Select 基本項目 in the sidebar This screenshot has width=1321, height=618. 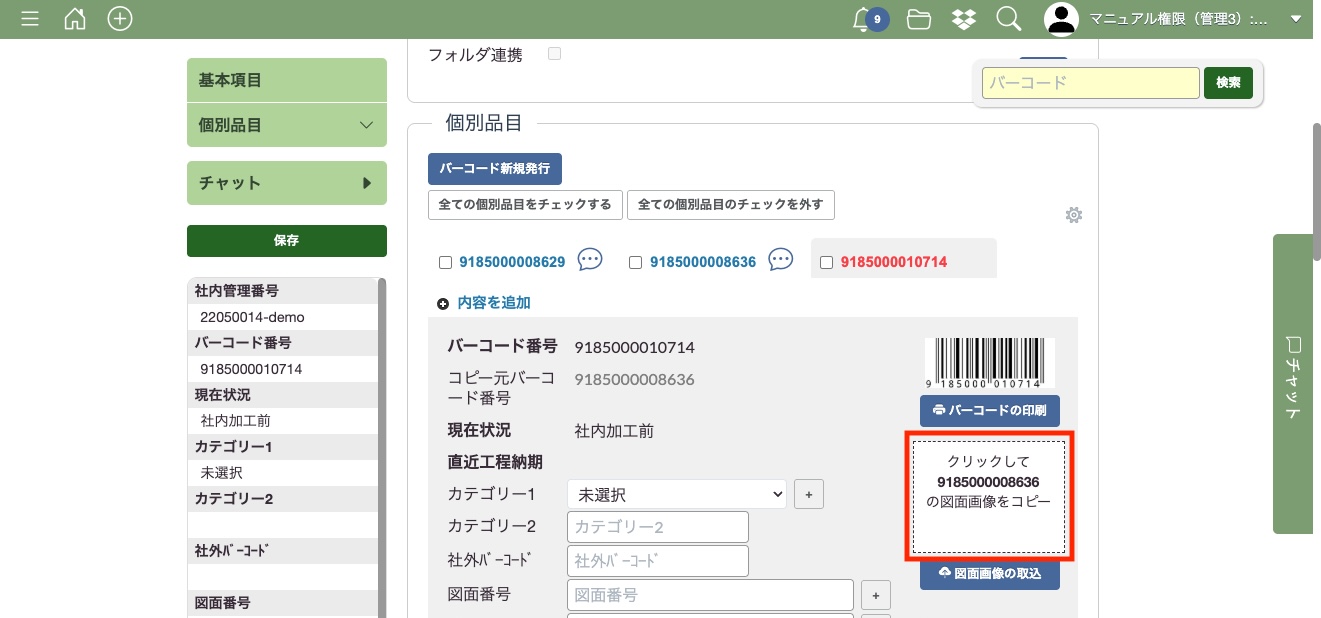pos(286,80)
